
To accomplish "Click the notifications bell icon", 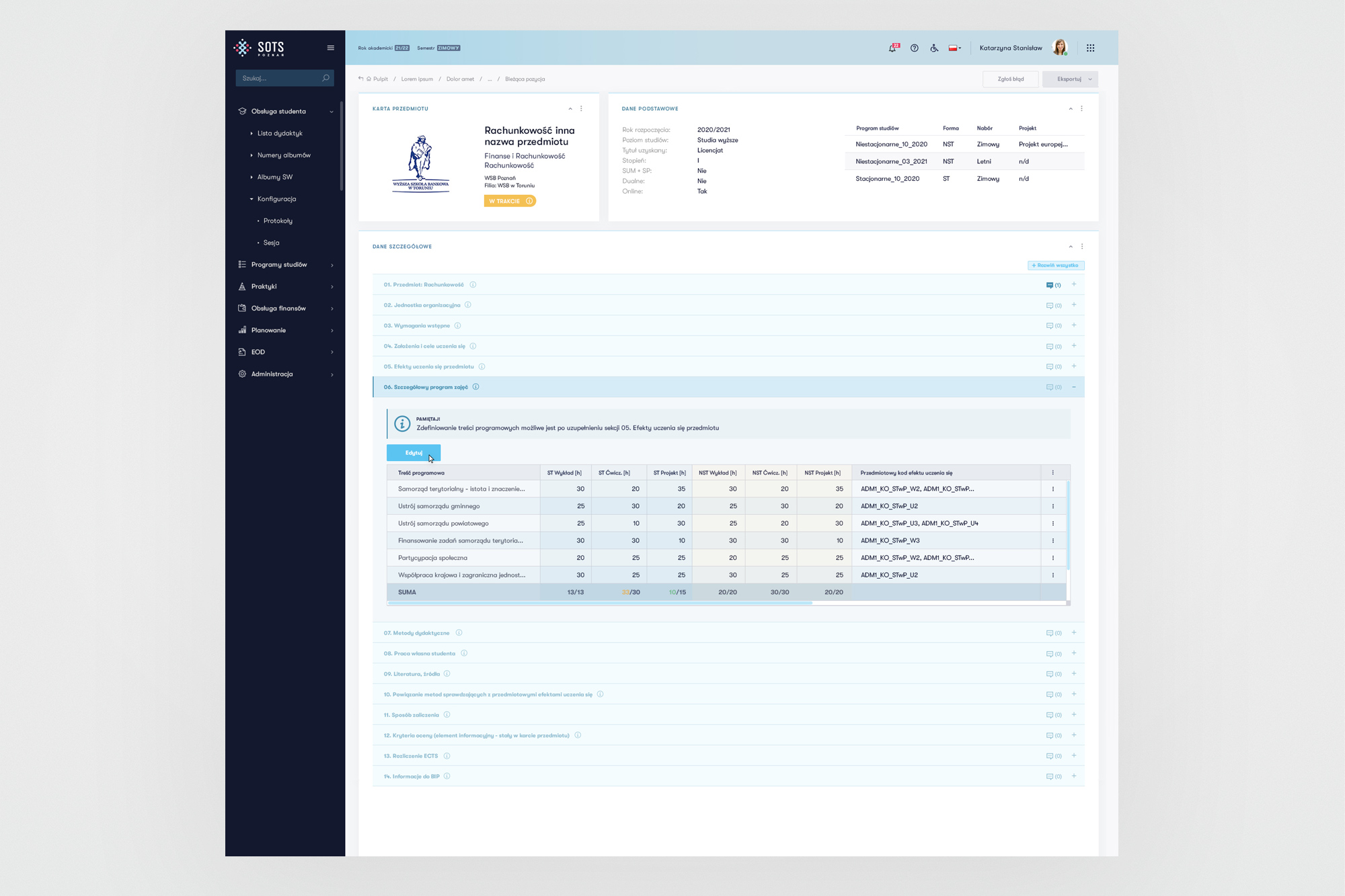I will pos(892,48).
